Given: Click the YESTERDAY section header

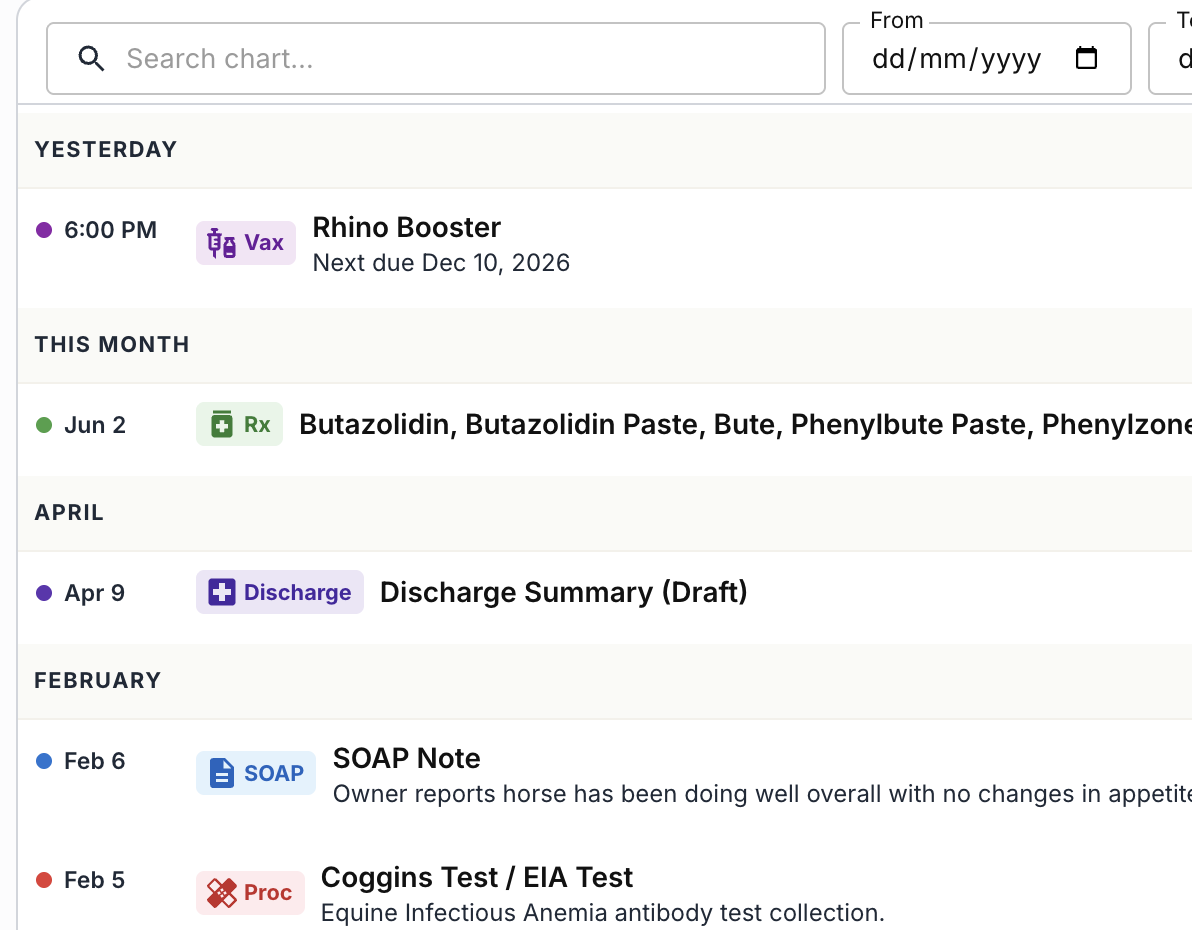Looking at the screenshot, I should pyautogui.click(x=106, y=149).
